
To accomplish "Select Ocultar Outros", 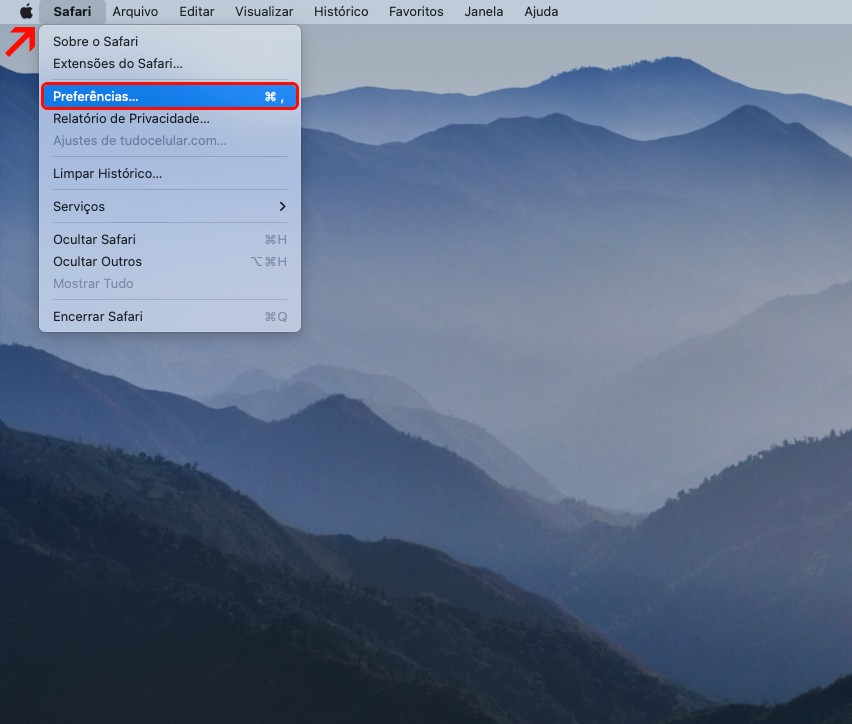I will point(97,261).
